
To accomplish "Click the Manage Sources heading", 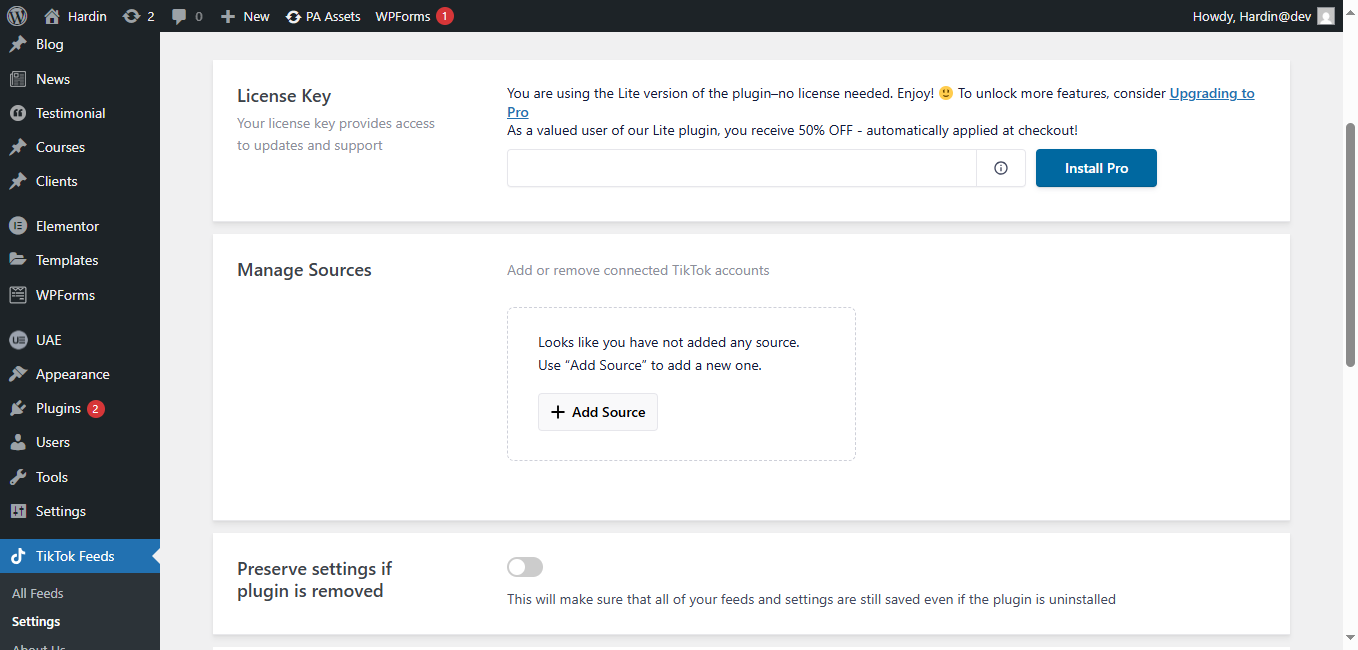I will coord(304,270).
